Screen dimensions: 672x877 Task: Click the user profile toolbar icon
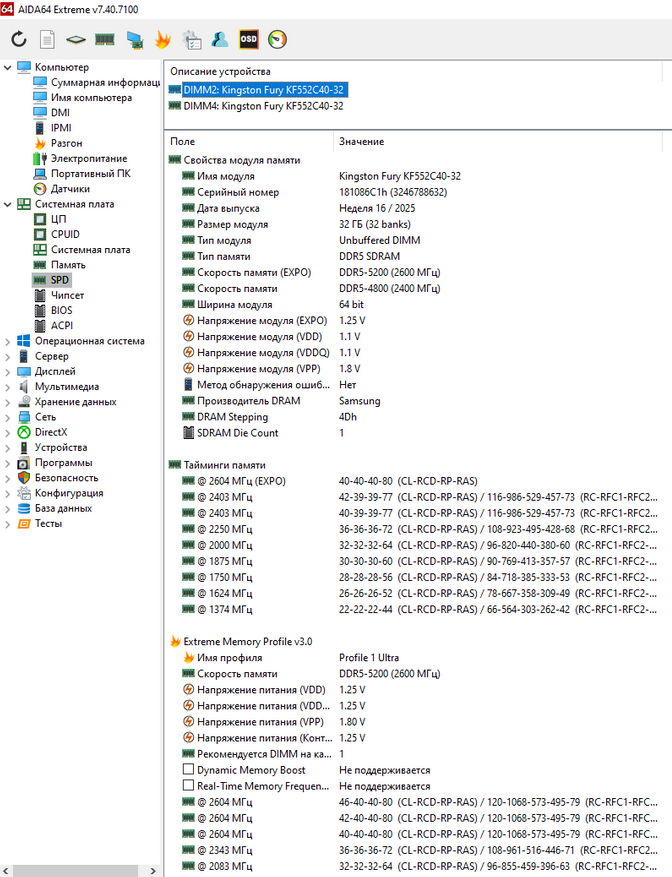point(220,39)
